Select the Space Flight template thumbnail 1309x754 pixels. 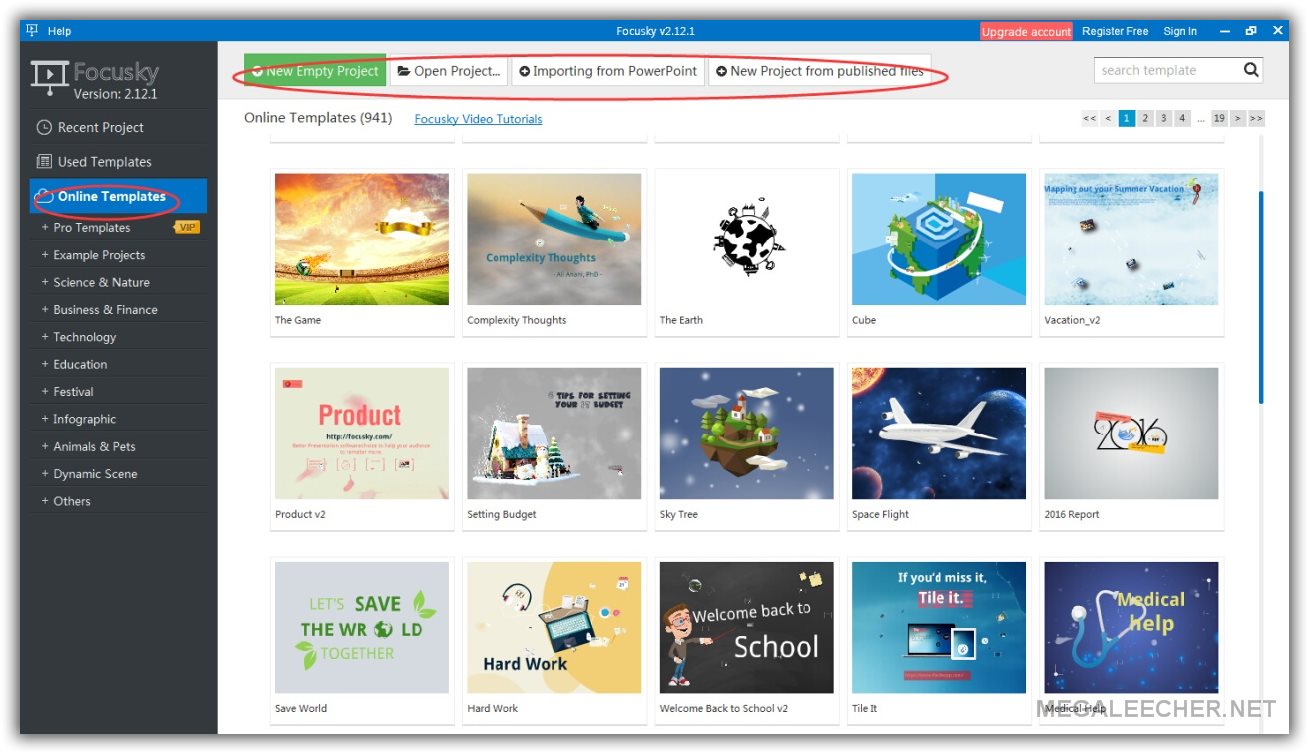[939, 433]
